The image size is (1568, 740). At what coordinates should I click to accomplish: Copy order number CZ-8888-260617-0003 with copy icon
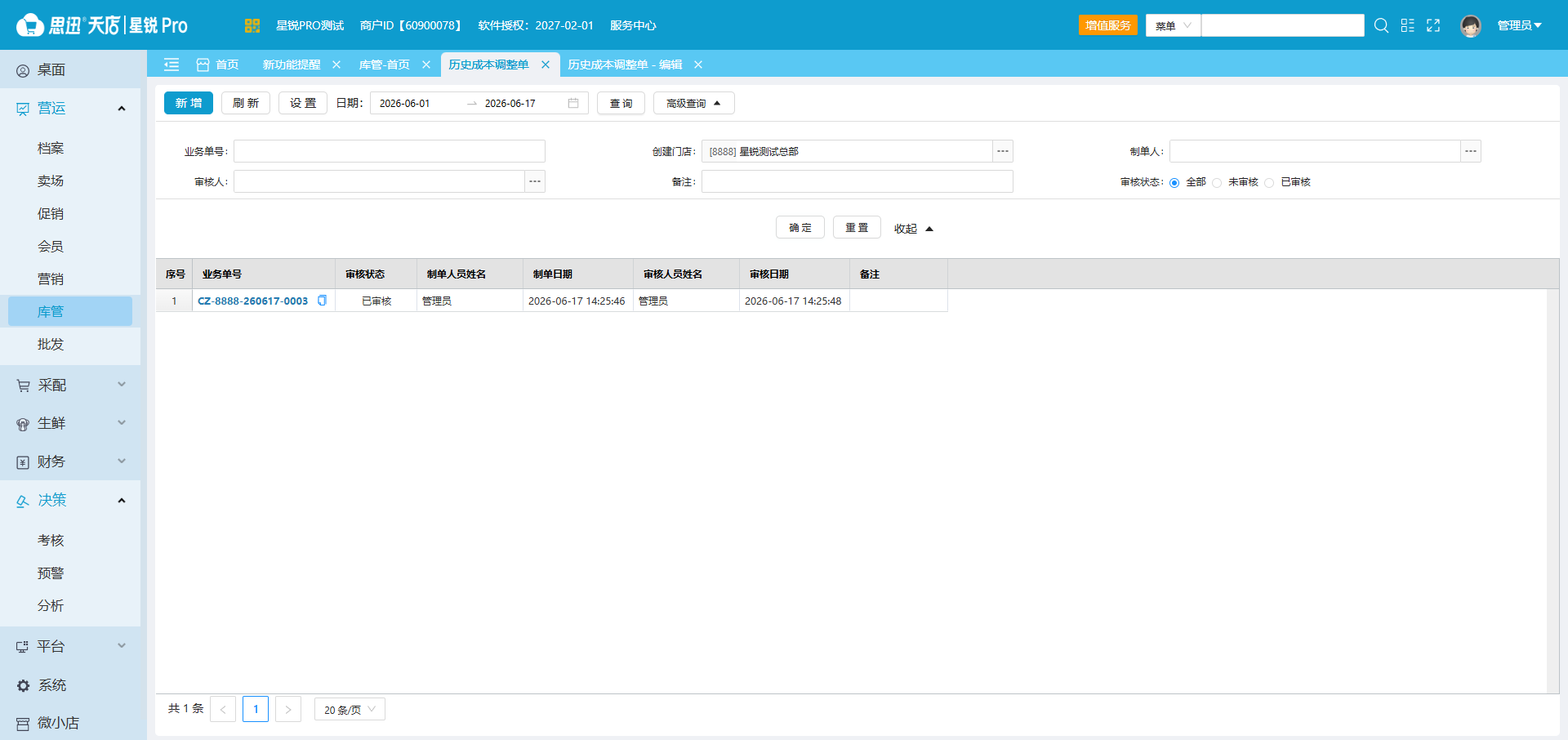pyautogui.click(x=322, y=301)
